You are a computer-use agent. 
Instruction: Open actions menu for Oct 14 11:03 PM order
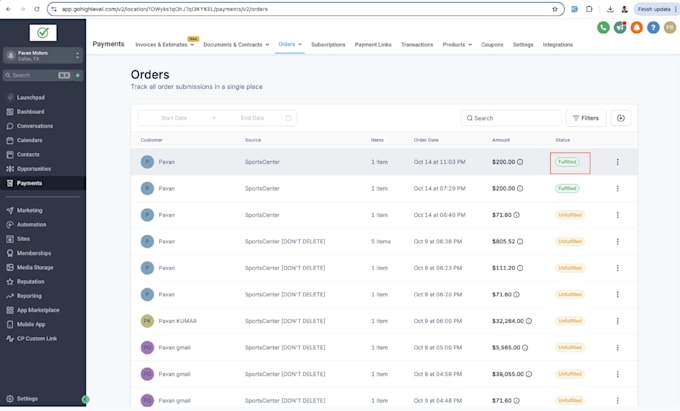[x=618, y=162]
